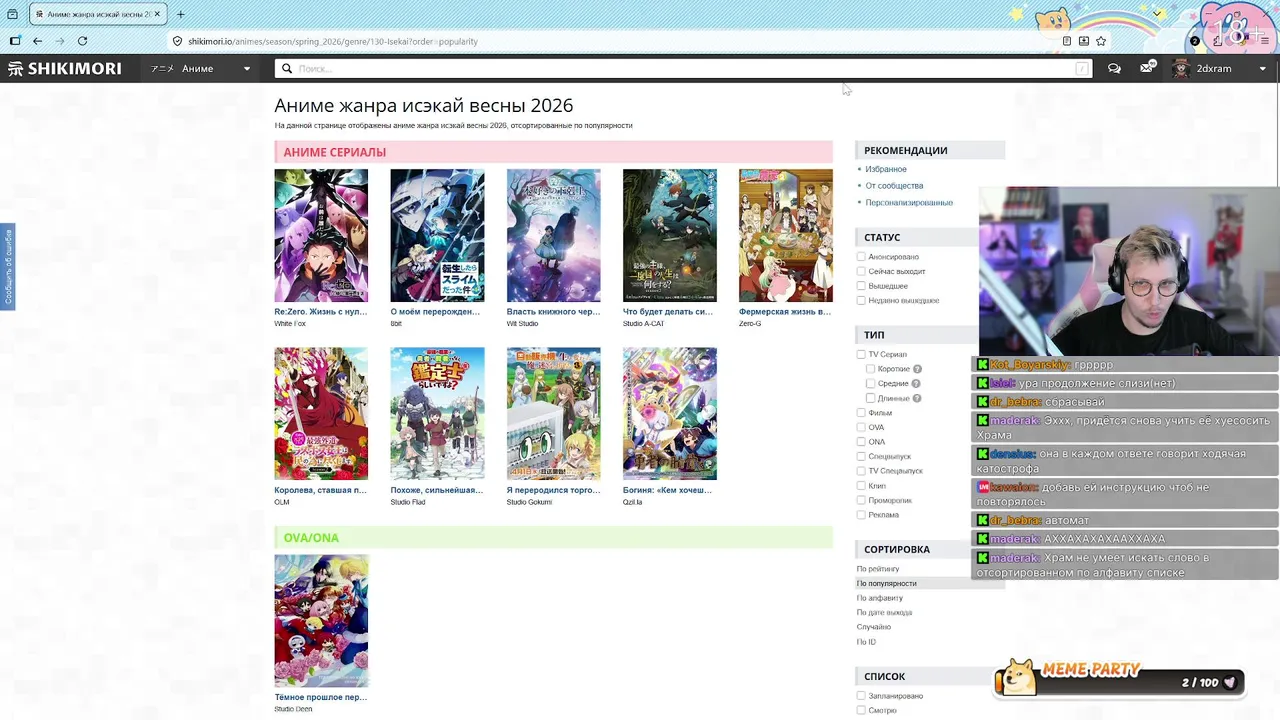The height and width of the screenshot is (720, 1280).
Task: Bookmark this page with star icon
Action: click(1101, 41)
